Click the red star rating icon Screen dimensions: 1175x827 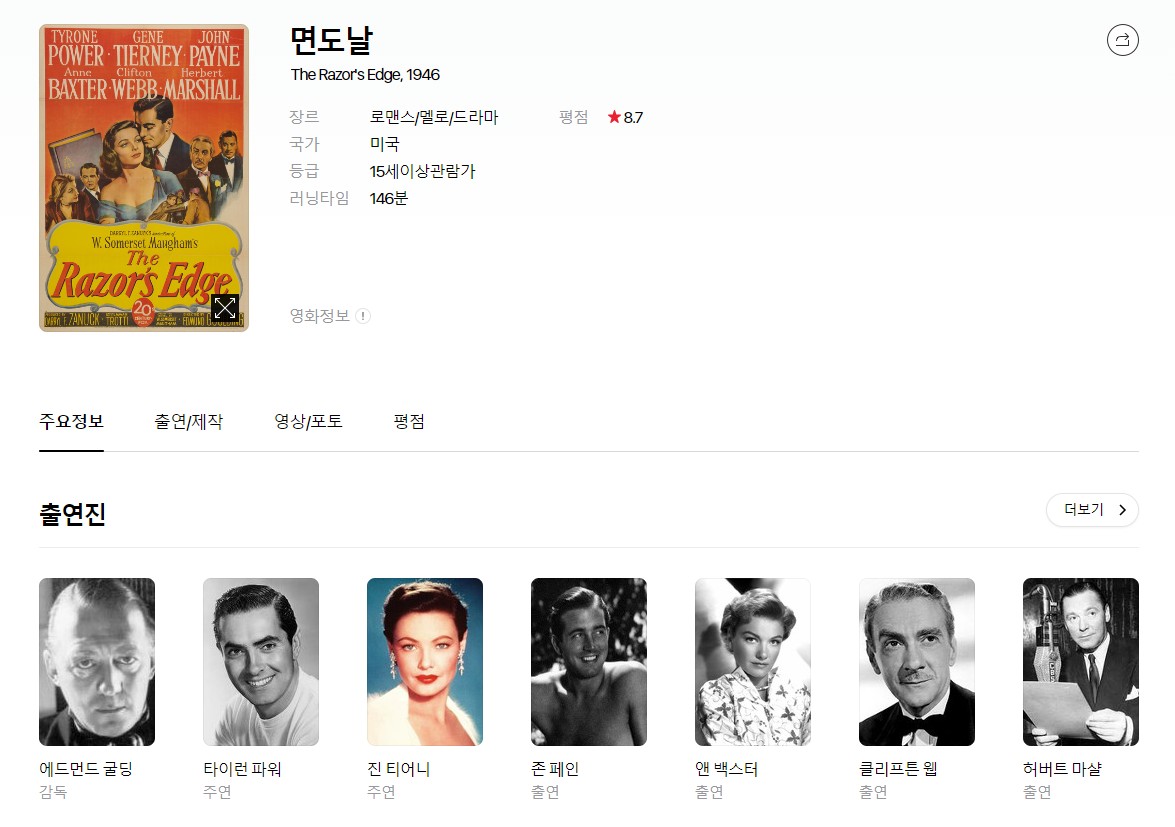tap(614, 117)
